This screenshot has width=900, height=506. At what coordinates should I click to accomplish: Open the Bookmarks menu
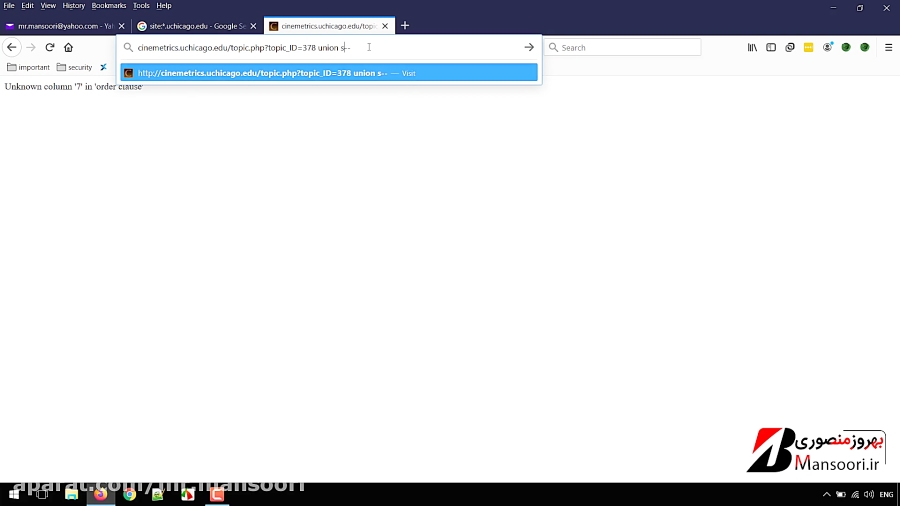point(108,6)
